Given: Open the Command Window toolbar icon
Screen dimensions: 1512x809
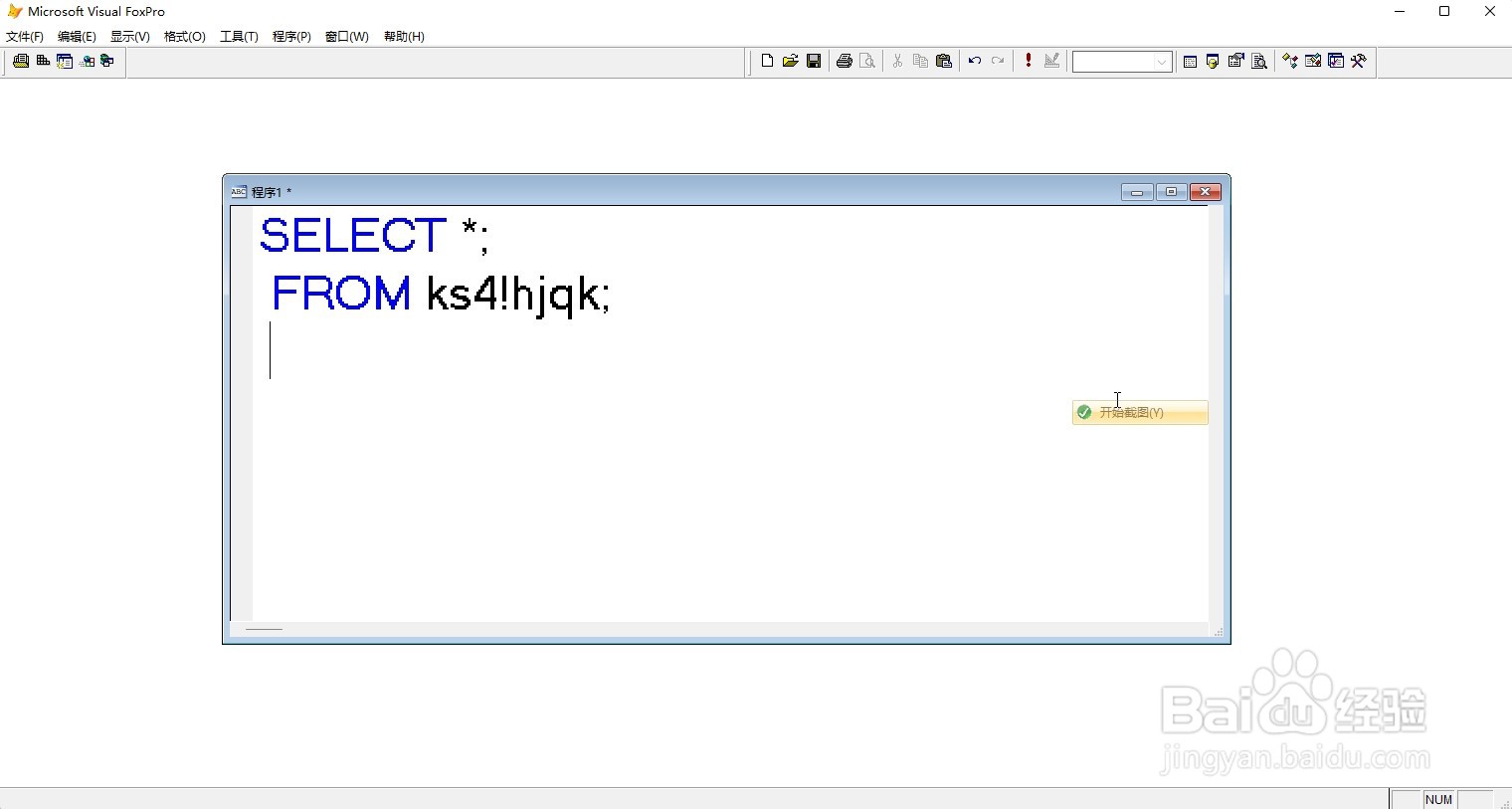Looking at the screenshot, I should (x=1190, y=62).
